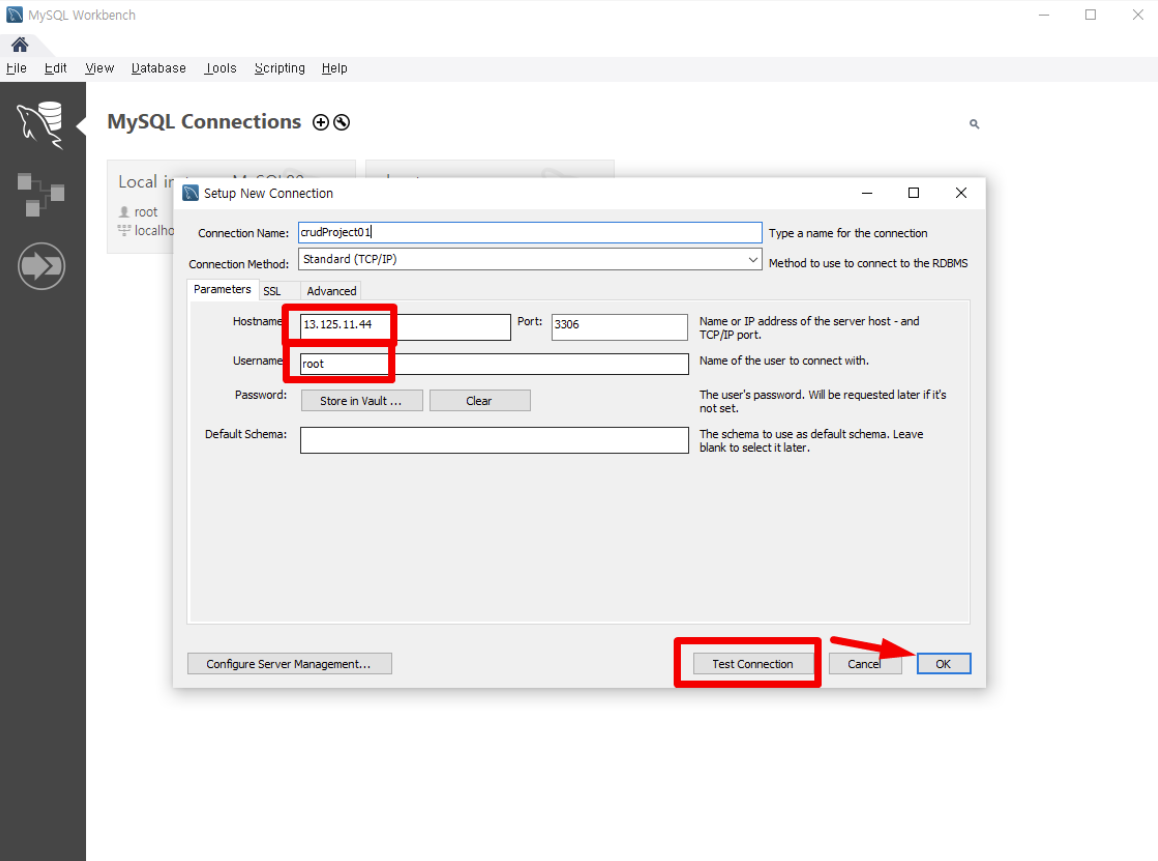Viewport: 1158px width, 861px height.
Task: Click Store in Vault button
Action: (362, 400)
